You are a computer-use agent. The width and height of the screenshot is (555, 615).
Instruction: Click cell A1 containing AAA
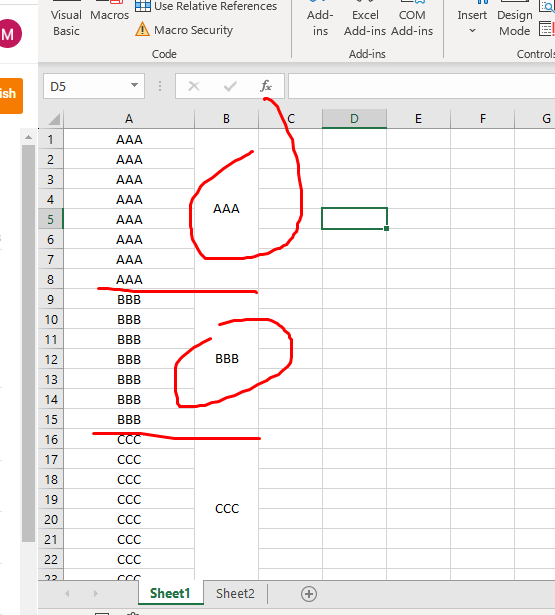[x=129, y=139]
